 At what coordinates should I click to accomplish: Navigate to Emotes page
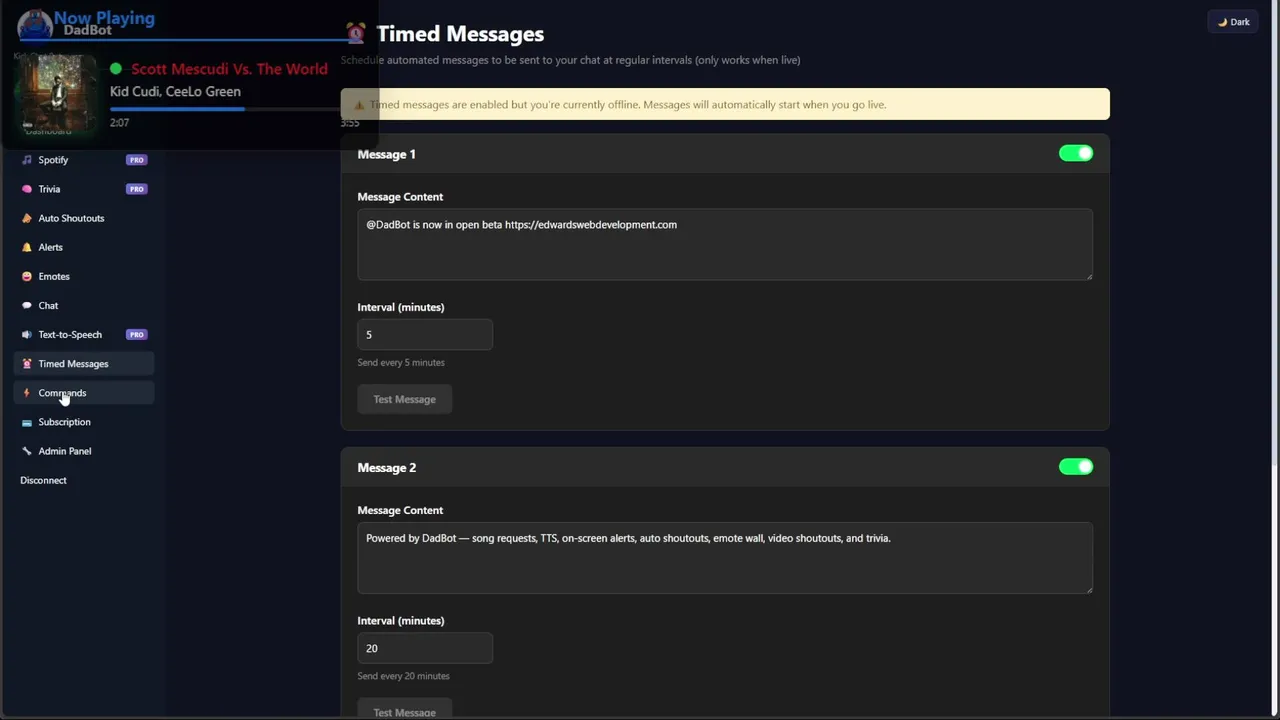[x=84, y=276]
